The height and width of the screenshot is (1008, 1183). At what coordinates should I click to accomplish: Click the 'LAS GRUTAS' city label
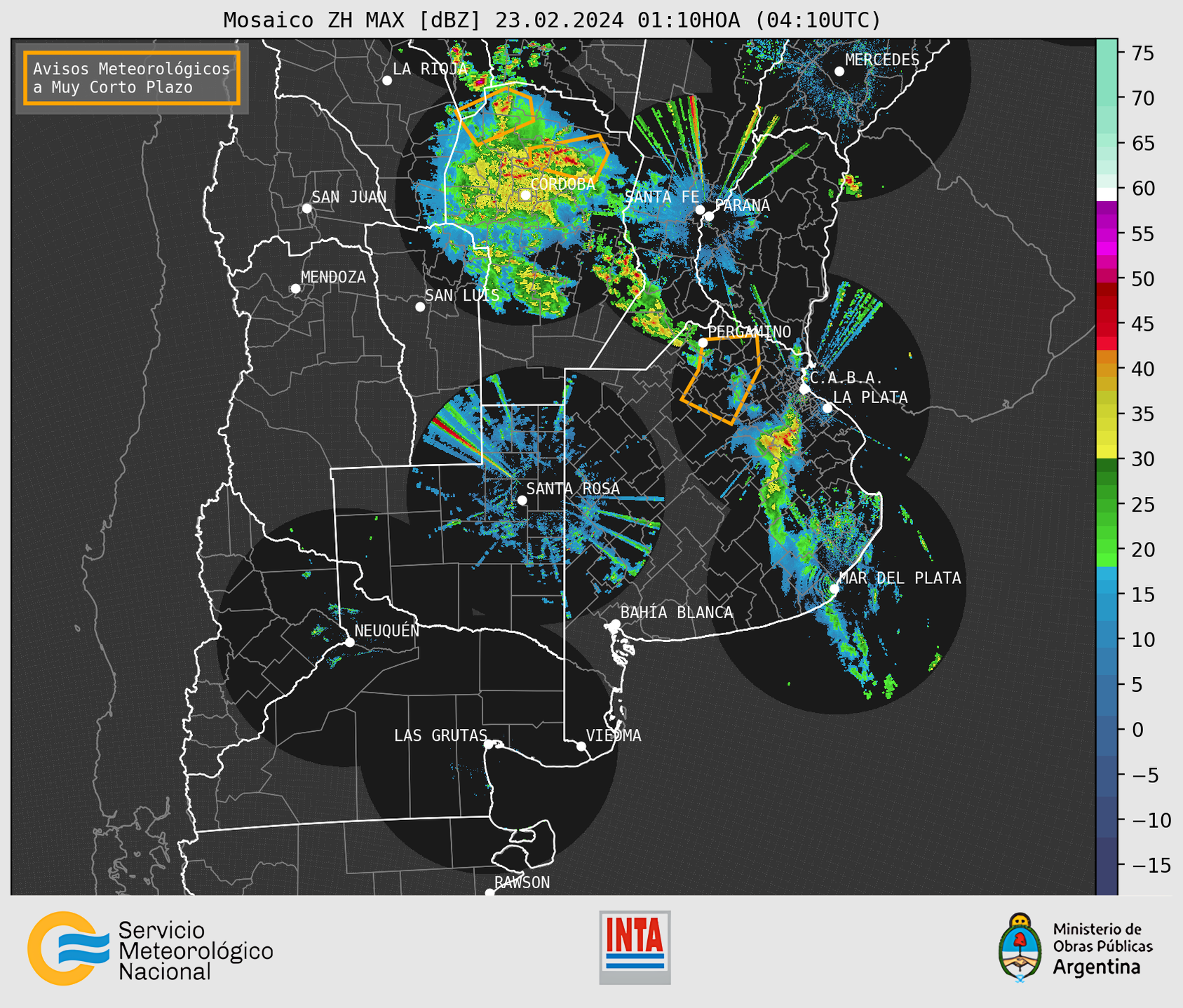[x=440, y=735]
